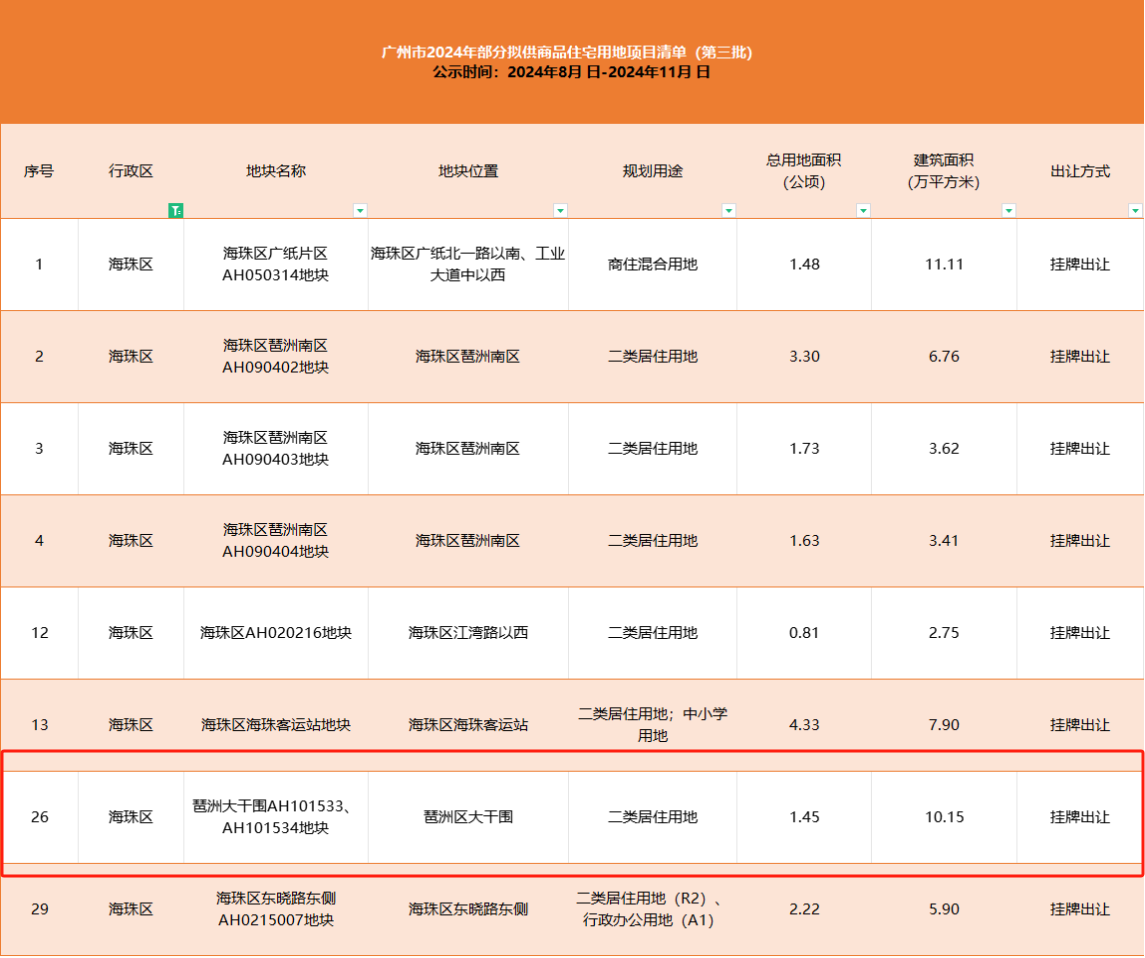Select the building area value 5.90
1145x958 pixels.
click(x=944, y=909)
